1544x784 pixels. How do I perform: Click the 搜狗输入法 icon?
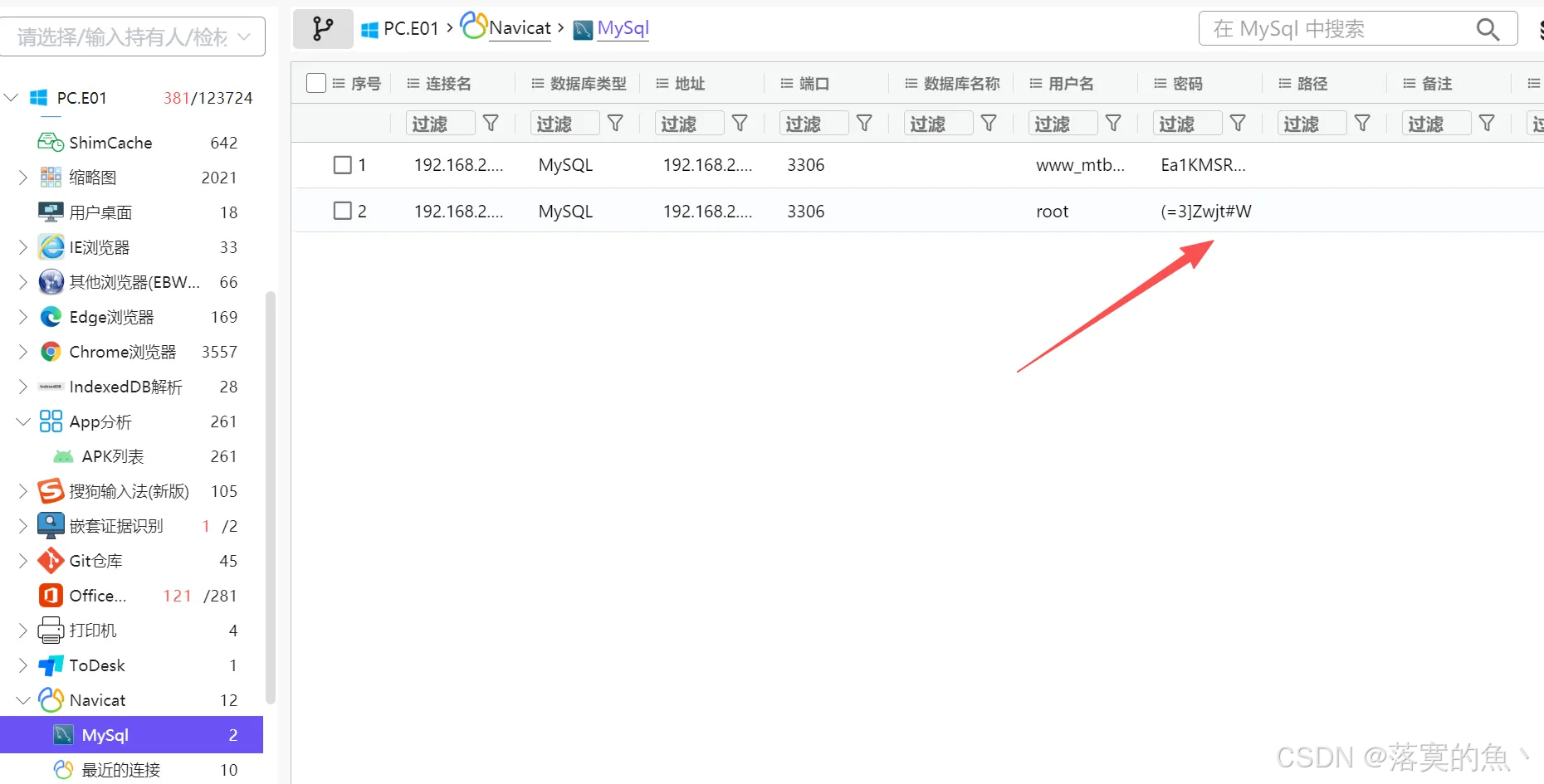(x=51, y=491)
